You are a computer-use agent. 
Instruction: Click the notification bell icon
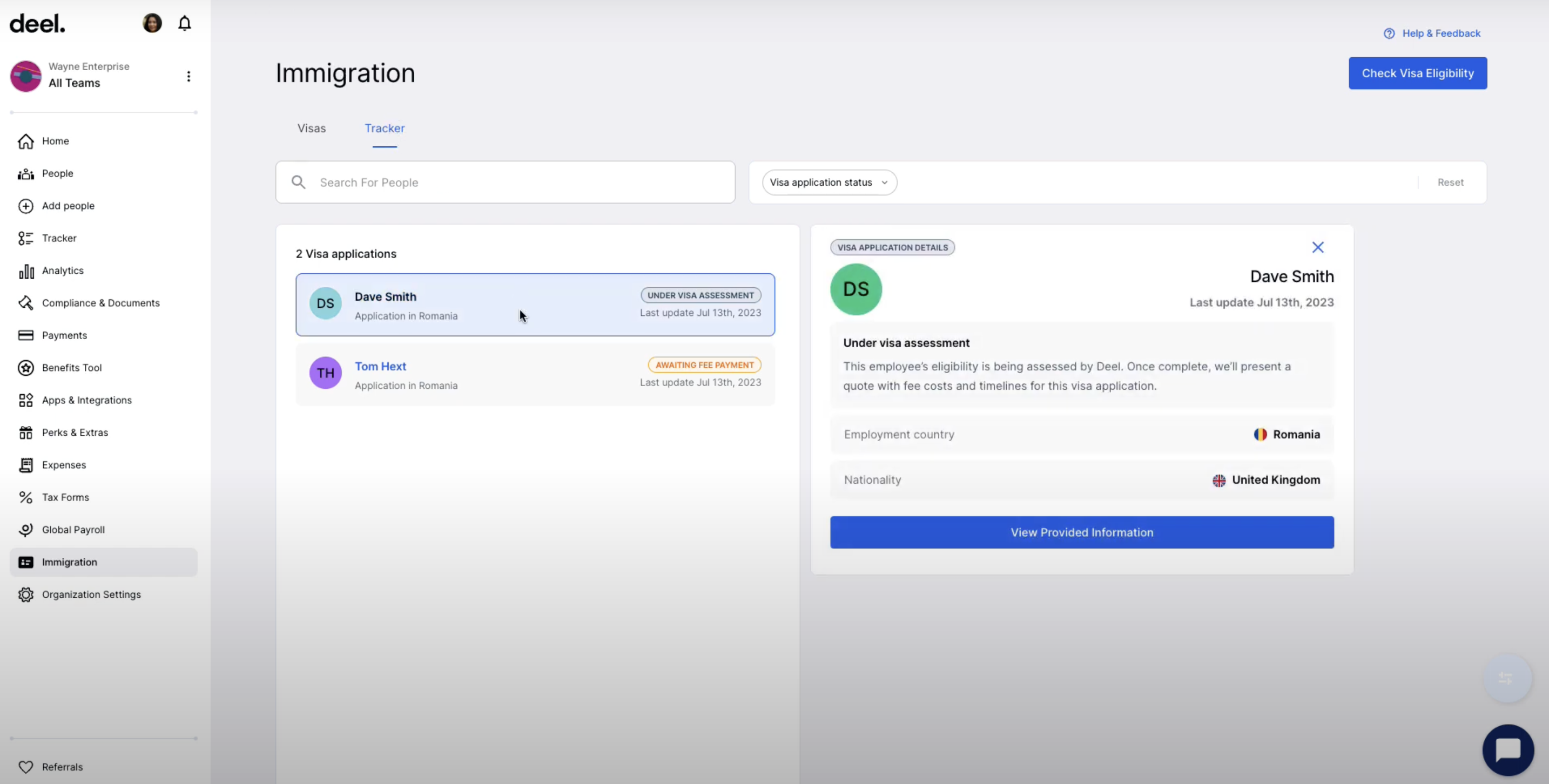tap(185, 23)
